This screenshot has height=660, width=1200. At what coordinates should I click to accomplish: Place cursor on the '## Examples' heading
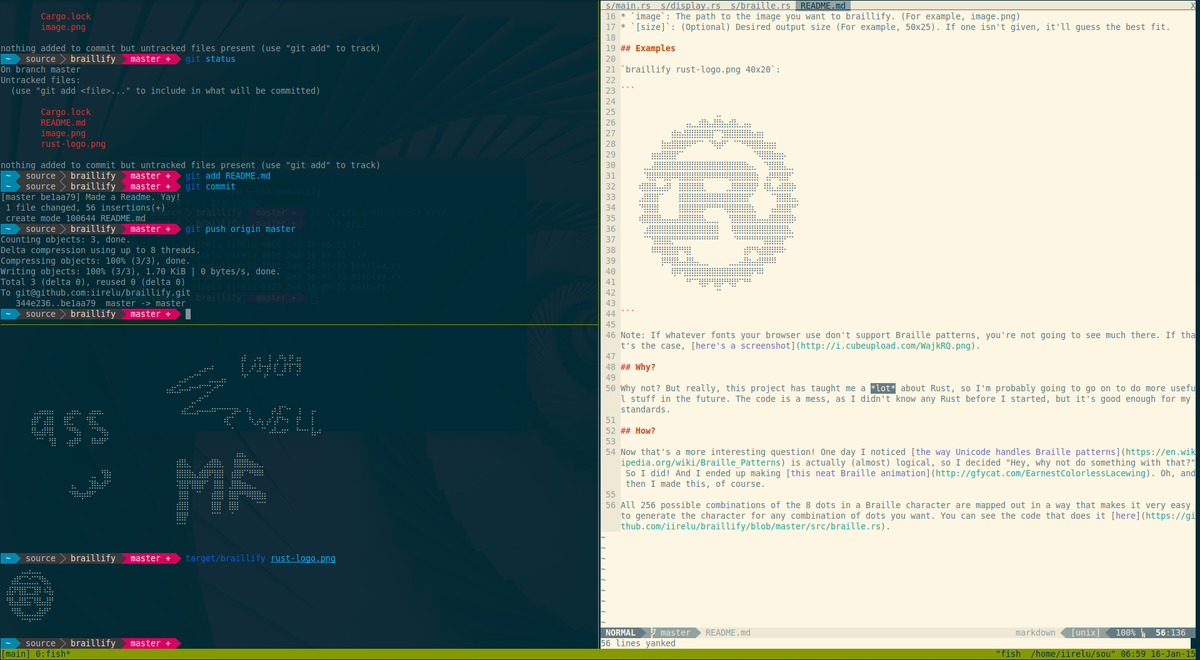647,48
